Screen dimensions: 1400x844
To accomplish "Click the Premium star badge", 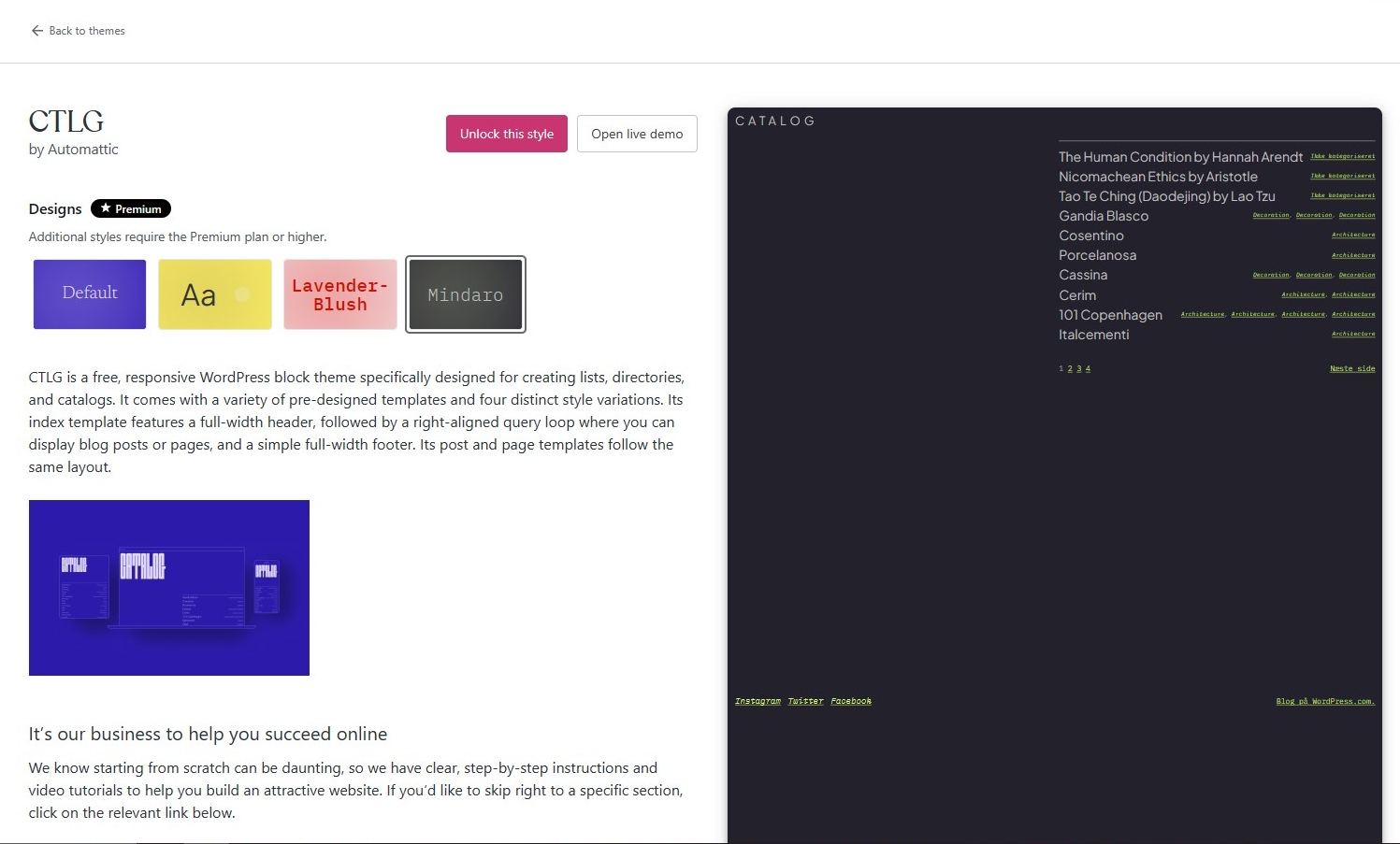I will point(131,208).
